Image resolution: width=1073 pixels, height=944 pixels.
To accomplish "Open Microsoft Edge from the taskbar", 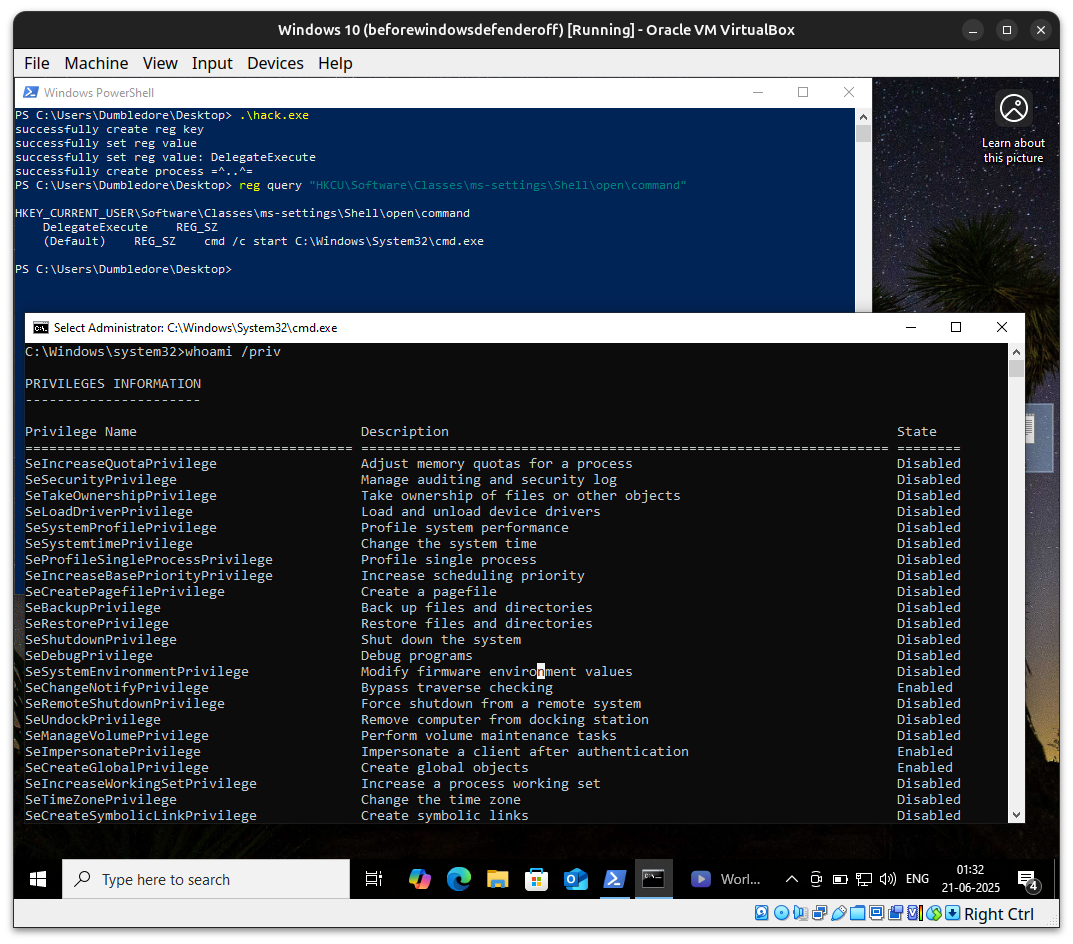I will pos(458,879).
